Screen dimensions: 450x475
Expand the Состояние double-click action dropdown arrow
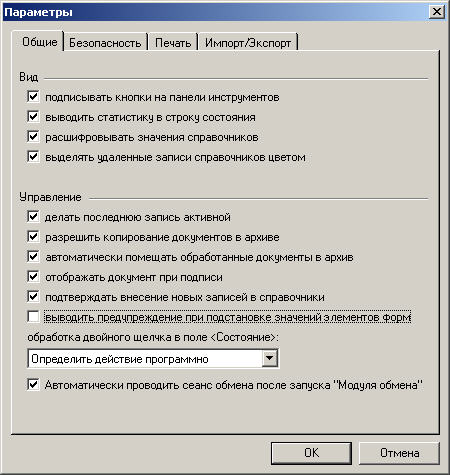tap(270, 359)
